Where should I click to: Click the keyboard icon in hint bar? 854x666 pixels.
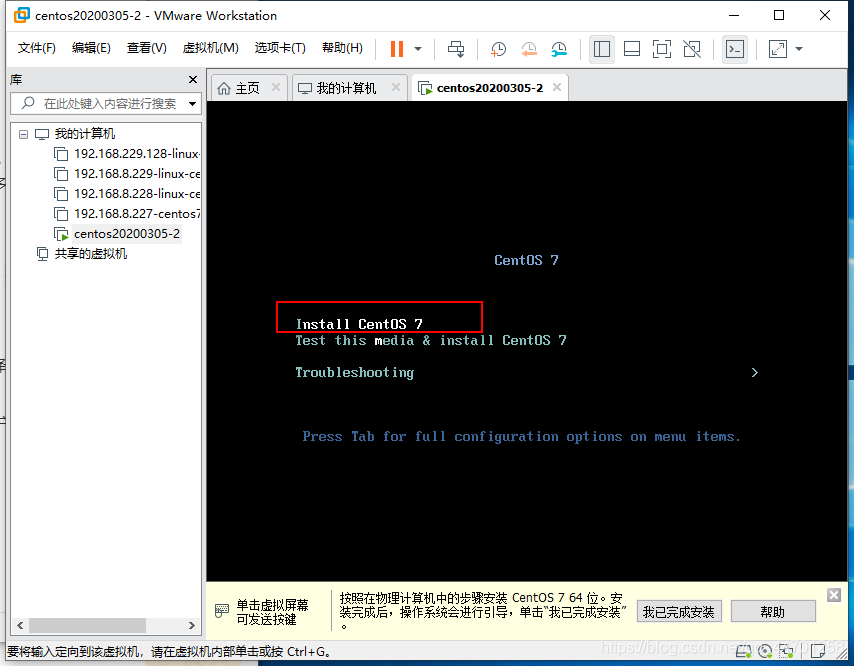coord(222,610)
